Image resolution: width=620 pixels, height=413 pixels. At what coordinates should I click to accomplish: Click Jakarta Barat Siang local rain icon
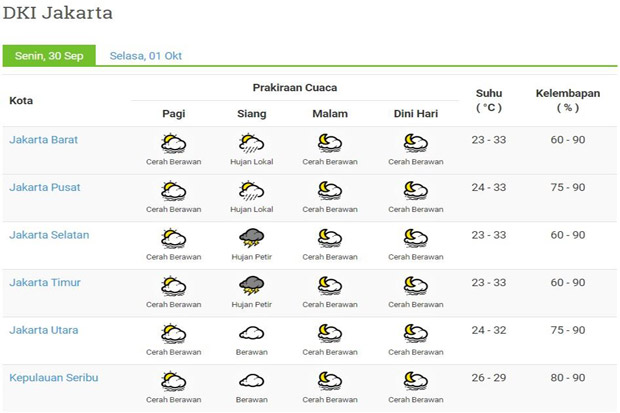coord(251,143)
